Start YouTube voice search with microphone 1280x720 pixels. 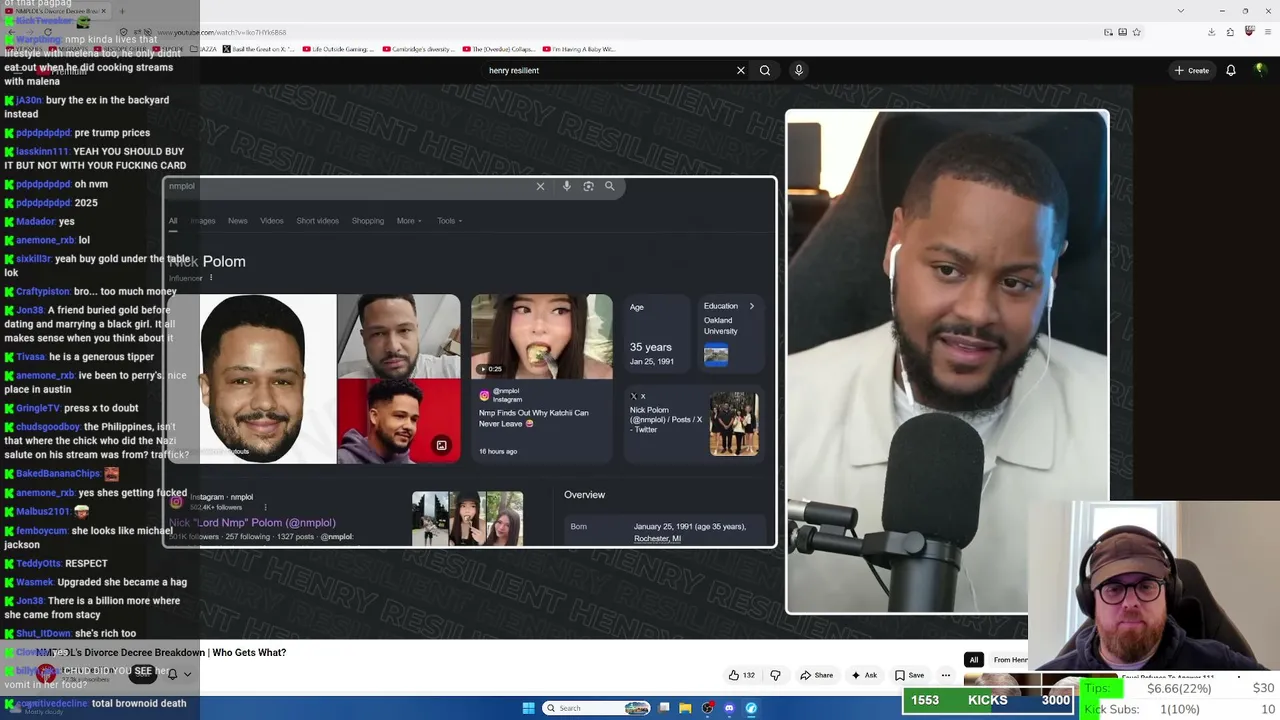point(798,70)
